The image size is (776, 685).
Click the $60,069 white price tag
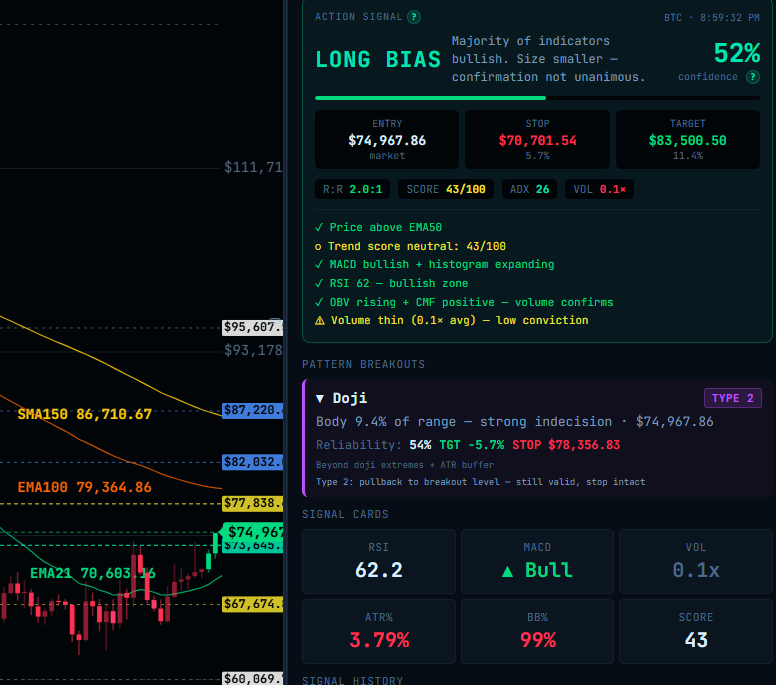[252, 678]
